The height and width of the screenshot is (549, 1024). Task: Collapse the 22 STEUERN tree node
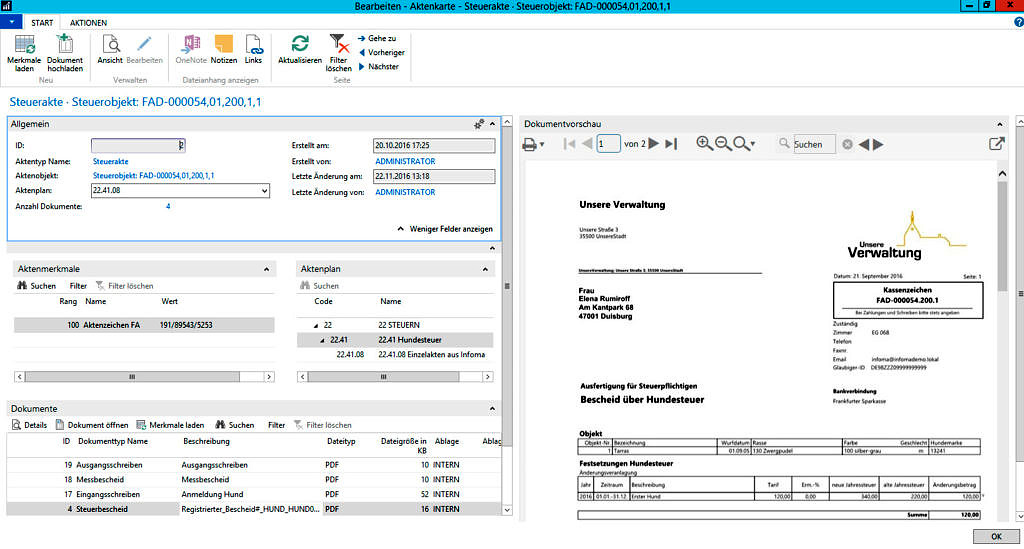click(x=317, y=325)
